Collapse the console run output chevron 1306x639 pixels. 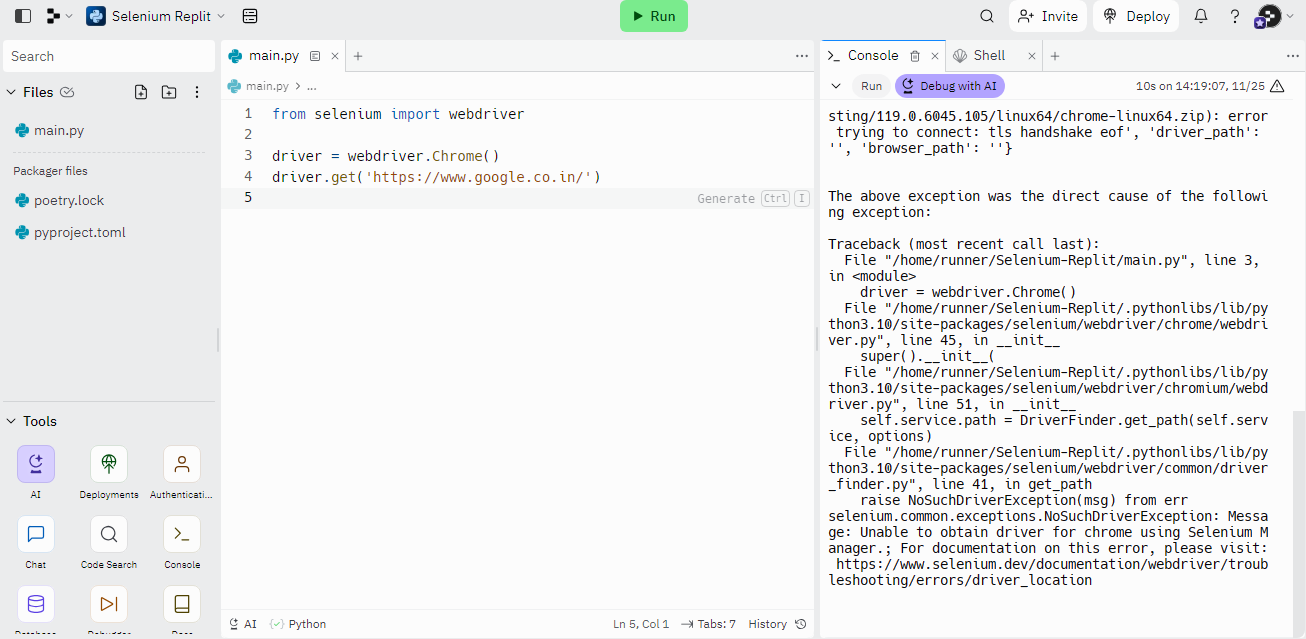pos(836,86)
